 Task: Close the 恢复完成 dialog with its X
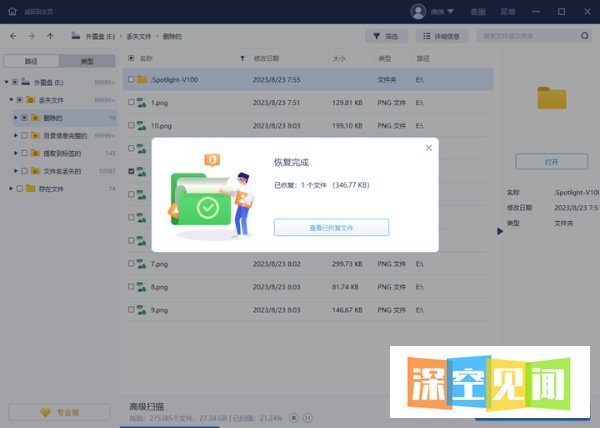(429, 148)
